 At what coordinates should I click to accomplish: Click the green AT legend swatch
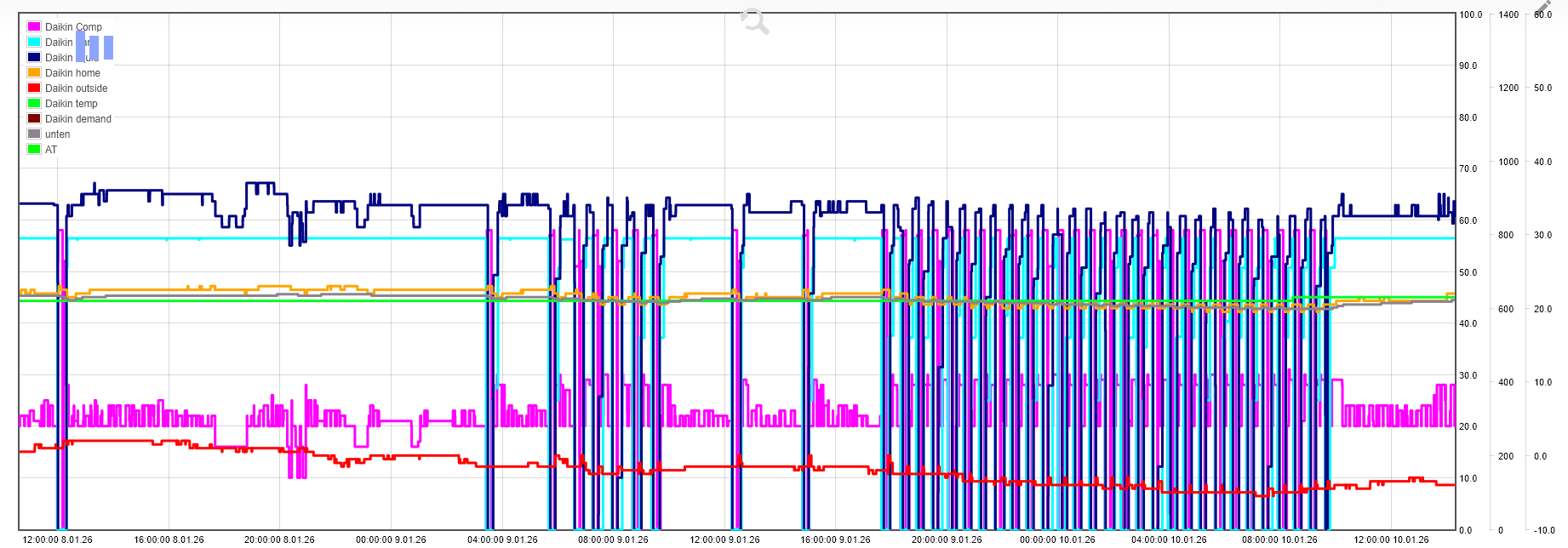(34, 150)
